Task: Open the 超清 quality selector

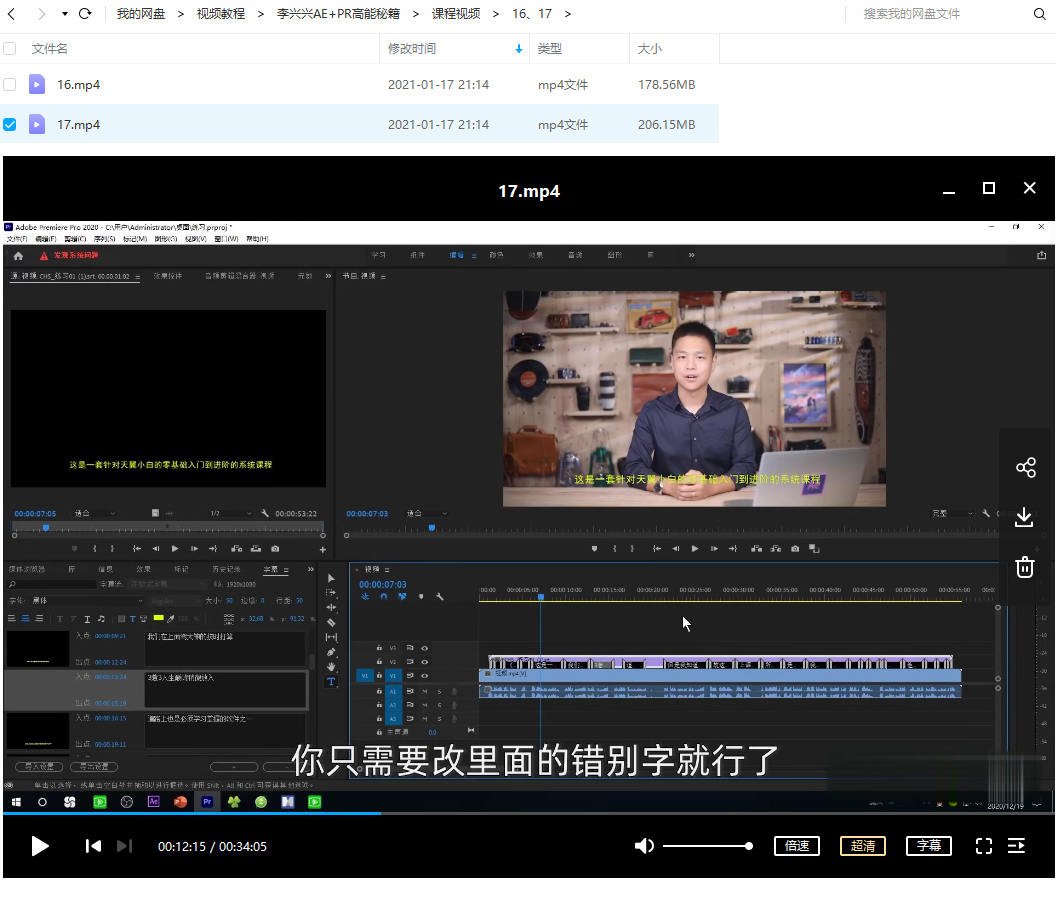Action: pyautogui.click(x=862, y=845)
